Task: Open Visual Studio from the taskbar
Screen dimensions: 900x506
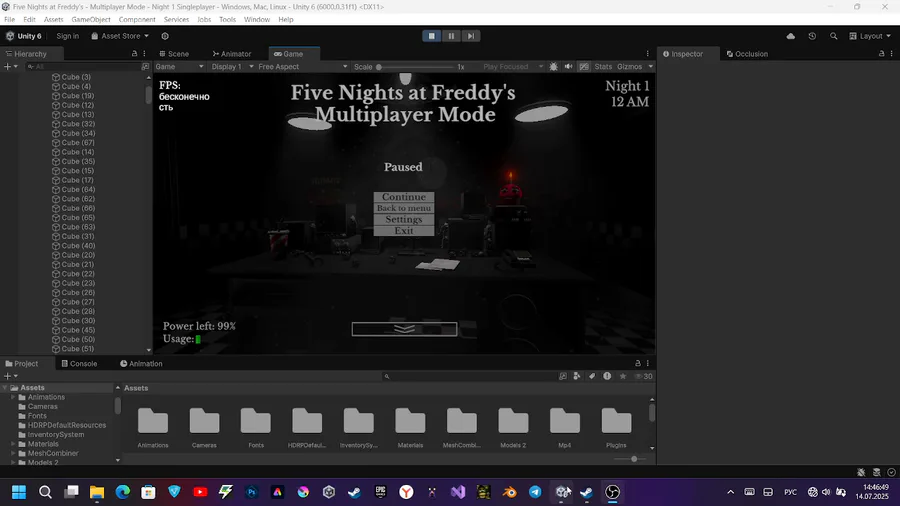Action: [457, 492]
